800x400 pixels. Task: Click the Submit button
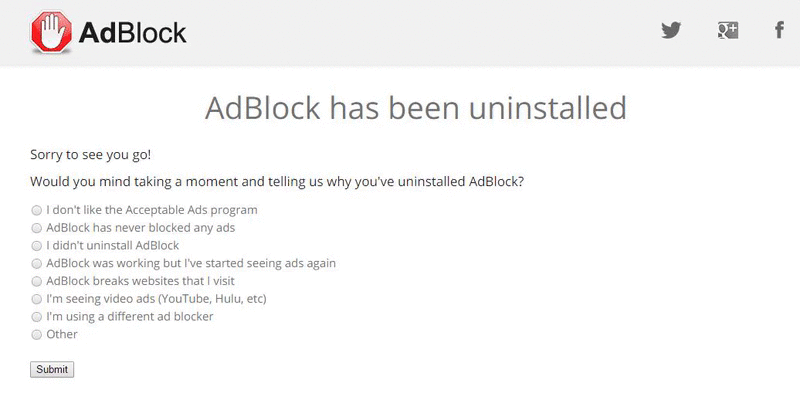click(x=52, y=369)
